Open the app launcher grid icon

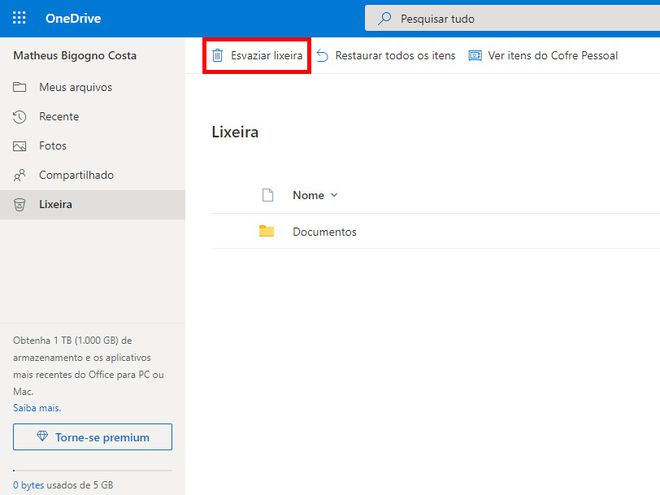tap(19, 18)
